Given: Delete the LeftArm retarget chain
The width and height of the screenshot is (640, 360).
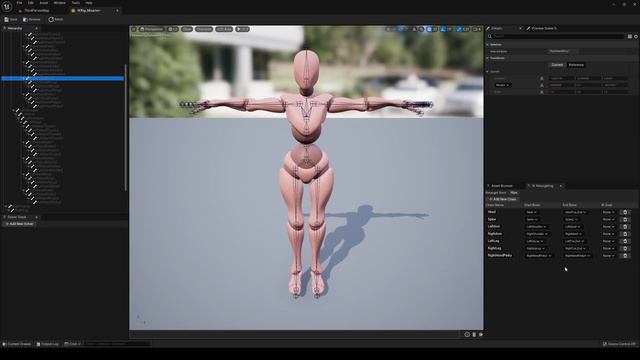Looking at the screenshot, I should tap(625, 227).
